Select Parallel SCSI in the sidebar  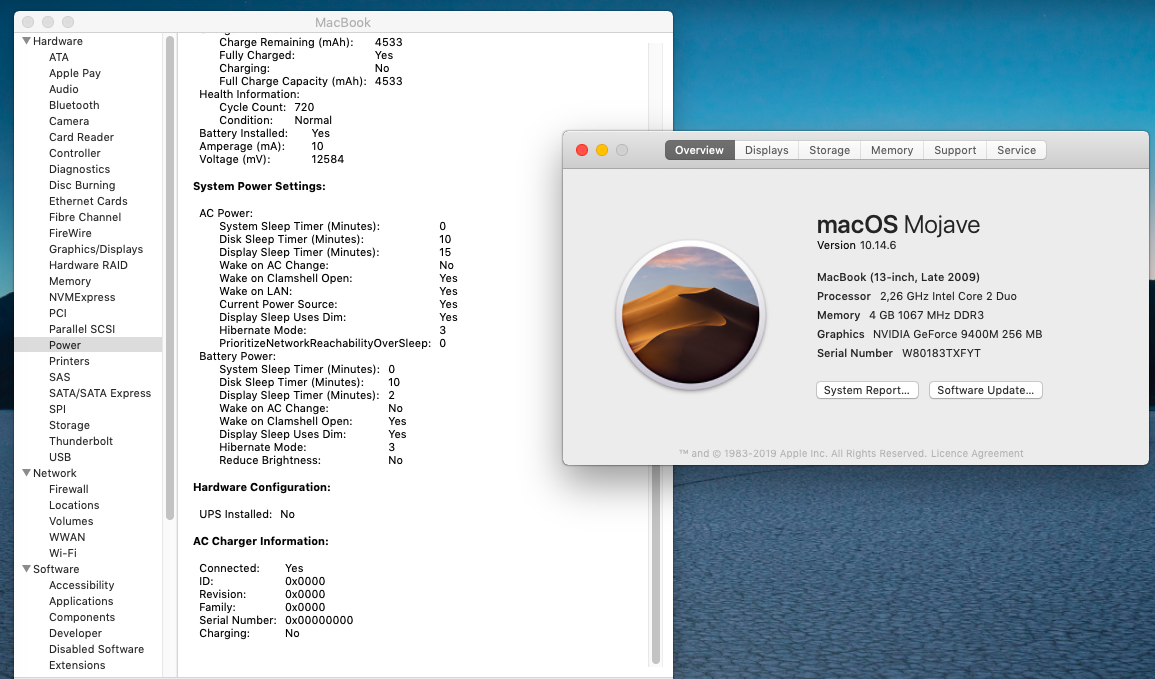pos(82,329)
